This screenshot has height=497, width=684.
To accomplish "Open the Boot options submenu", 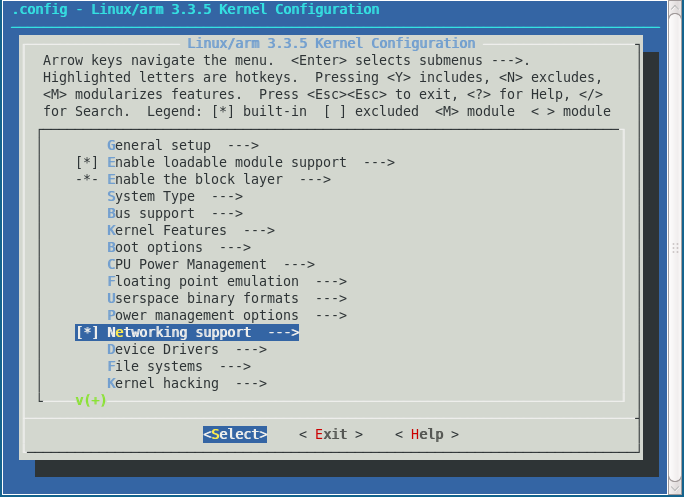I will (179, 247).
